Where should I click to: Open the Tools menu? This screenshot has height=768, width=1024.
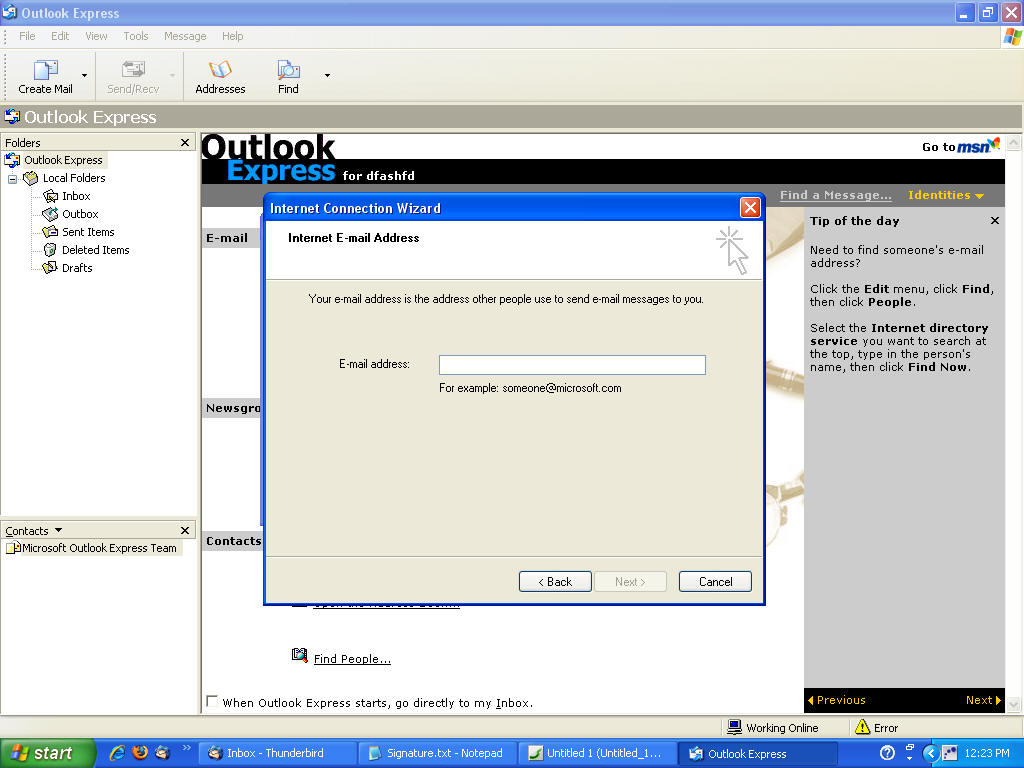136,36
